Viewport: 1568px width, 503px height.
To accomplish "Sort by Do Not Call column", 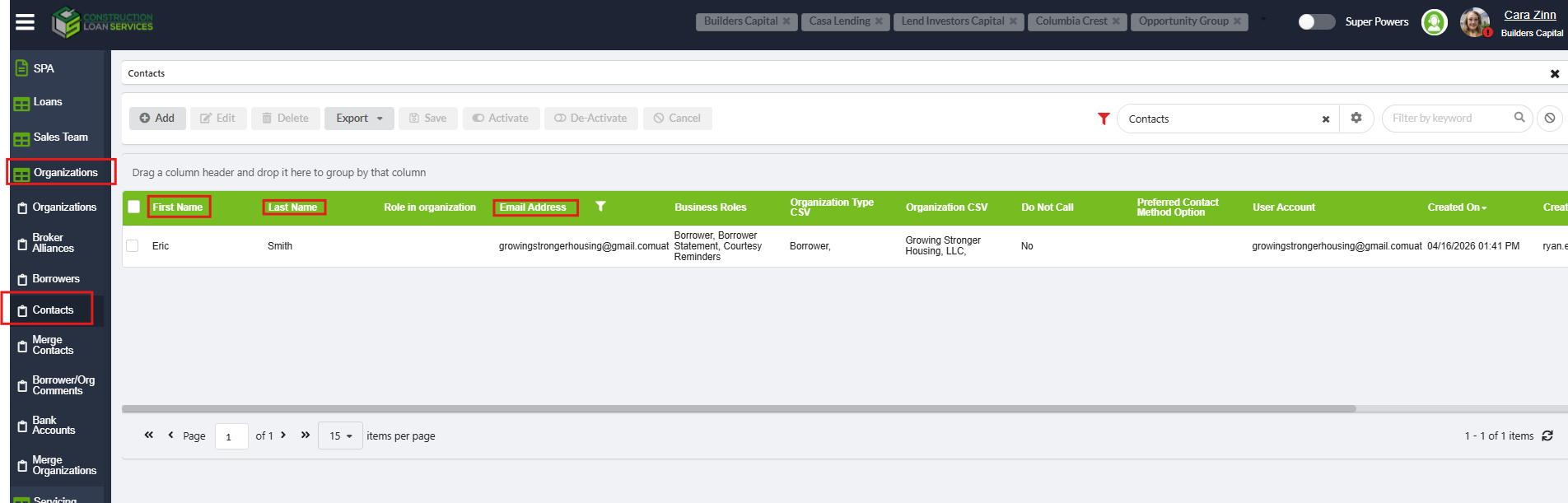I will pos(1048,207).
